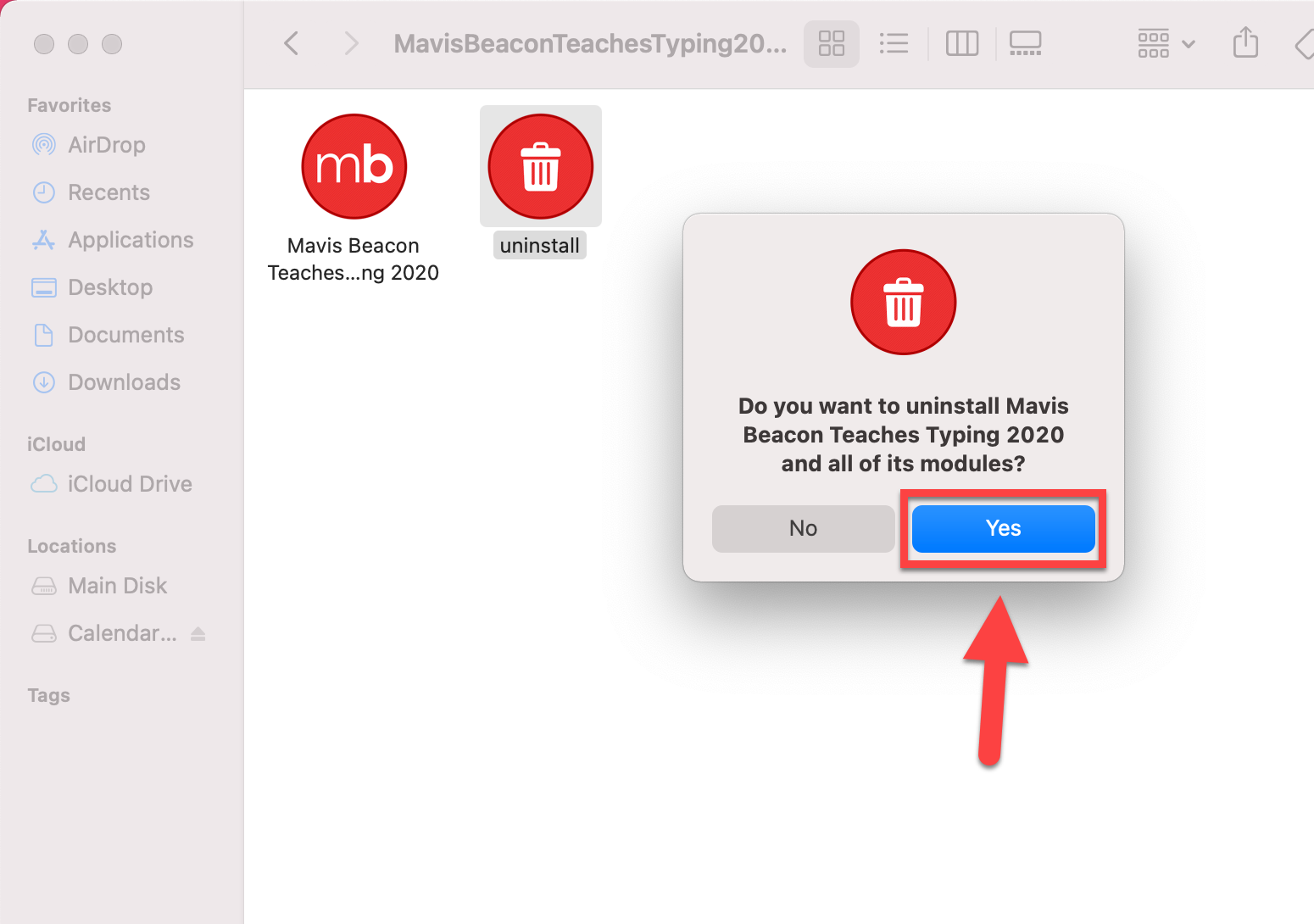The height and width of the screenshot is (924, 1314).
Task: Open Desktop in the sidebar
Action: (x=92, y=287)
